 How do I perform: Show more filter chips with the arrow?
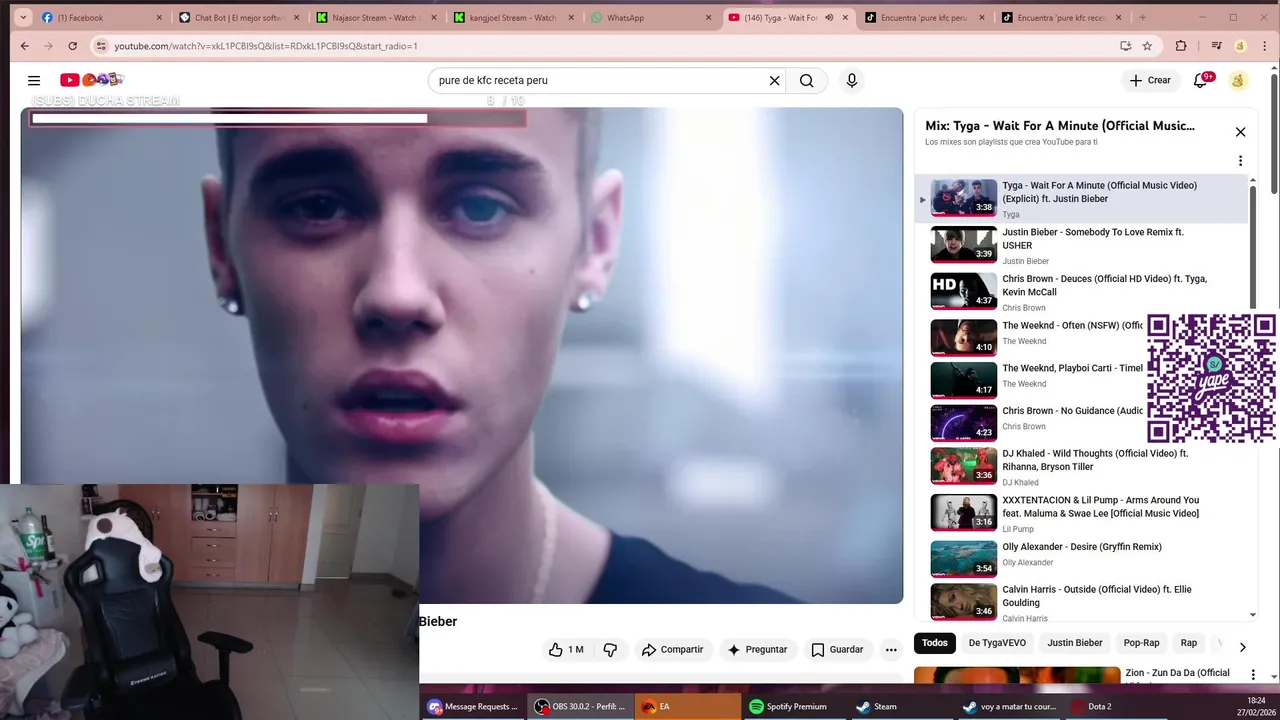tap(1242, 647)
